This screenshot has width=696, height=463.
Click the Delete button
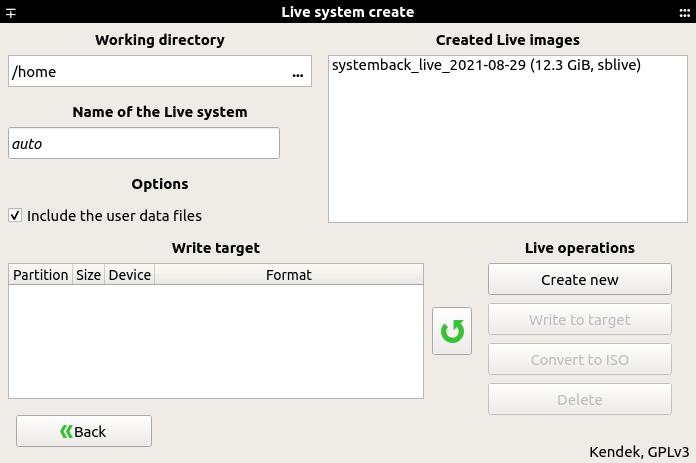tap(580, 399)
